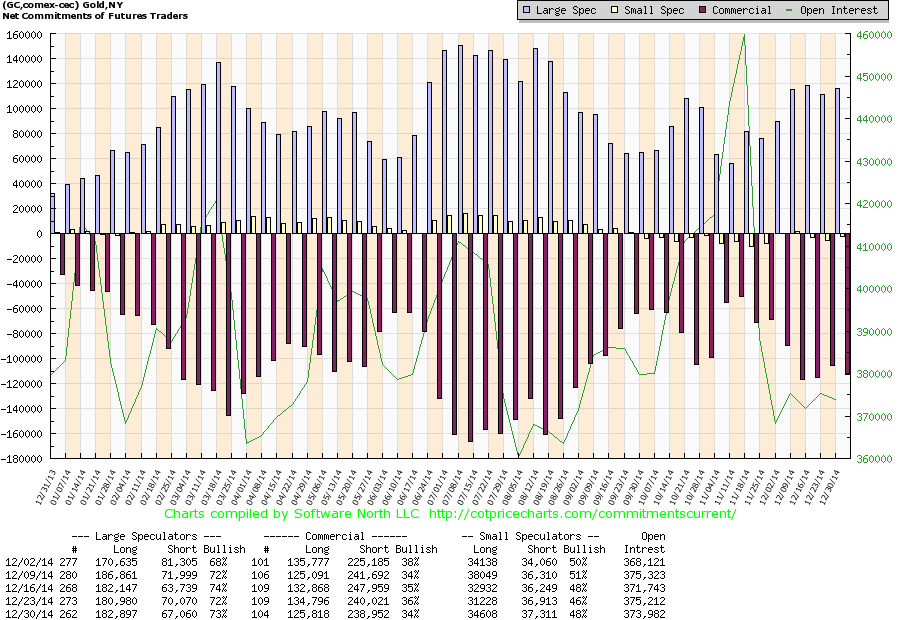Click the open interest value 373,982

645,614
